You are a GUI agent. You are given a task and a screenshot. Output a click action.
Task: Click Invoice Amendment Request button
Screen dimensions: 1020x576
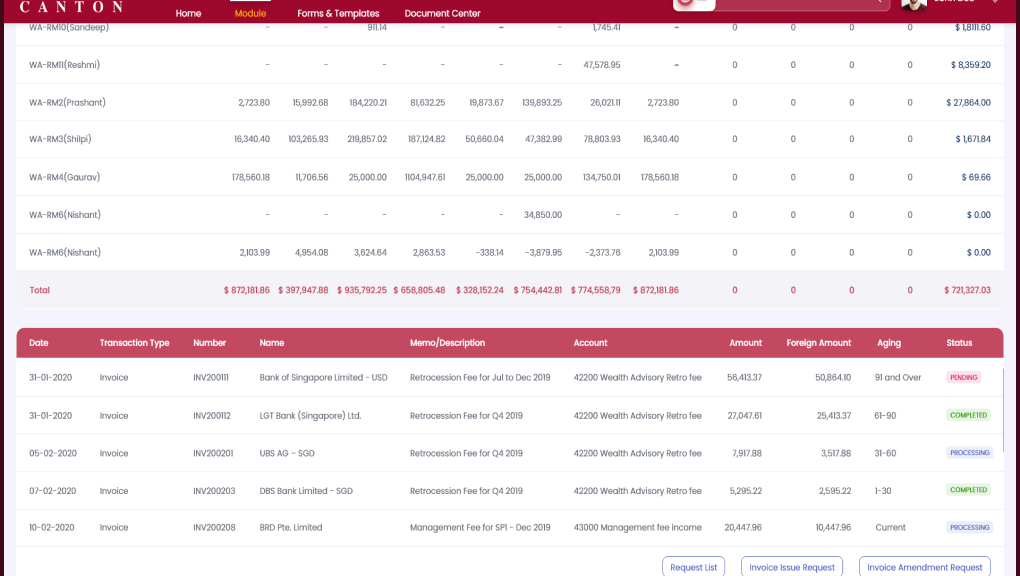924,567
